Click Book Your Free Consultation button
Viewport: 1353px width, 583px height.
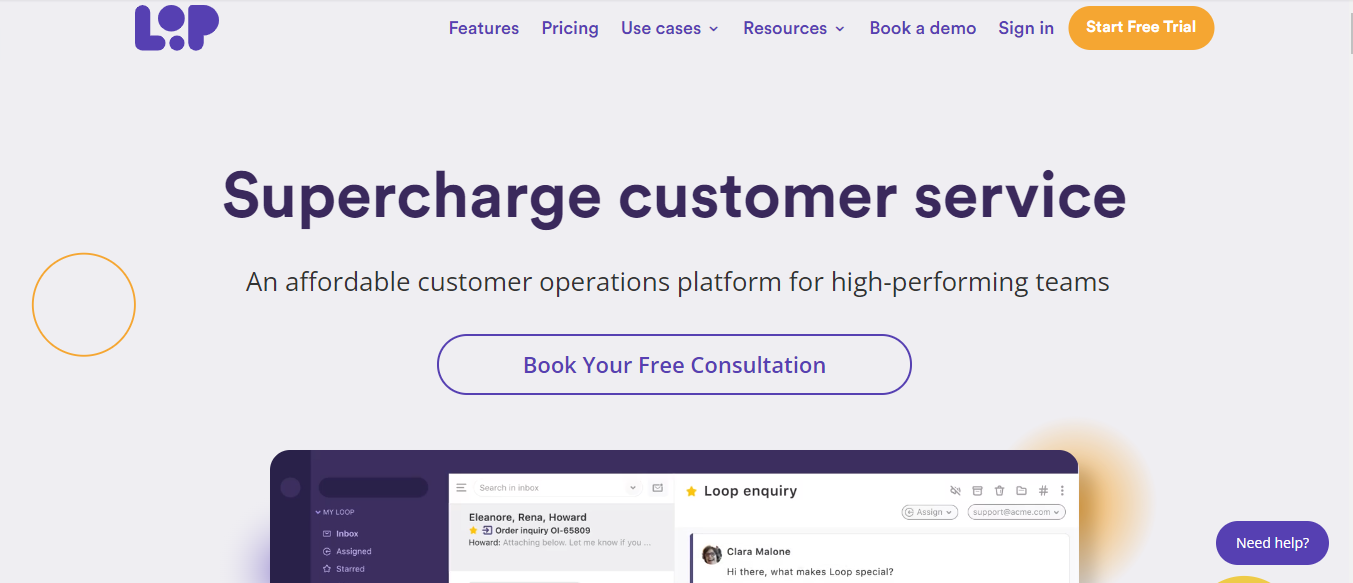(x=674, y=365)
